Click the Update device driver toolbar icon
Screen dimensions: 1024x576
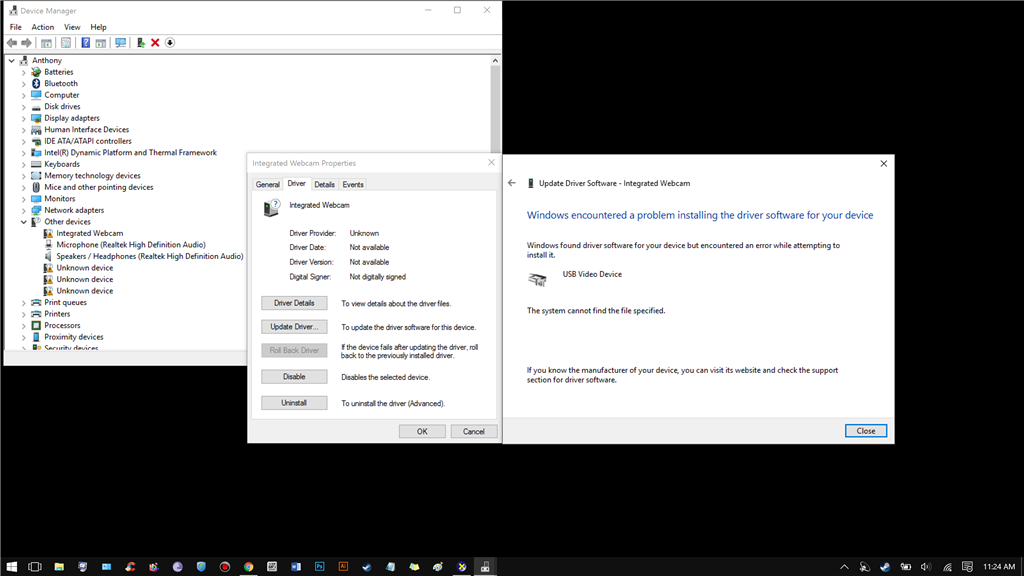click(x=140, y=43)
